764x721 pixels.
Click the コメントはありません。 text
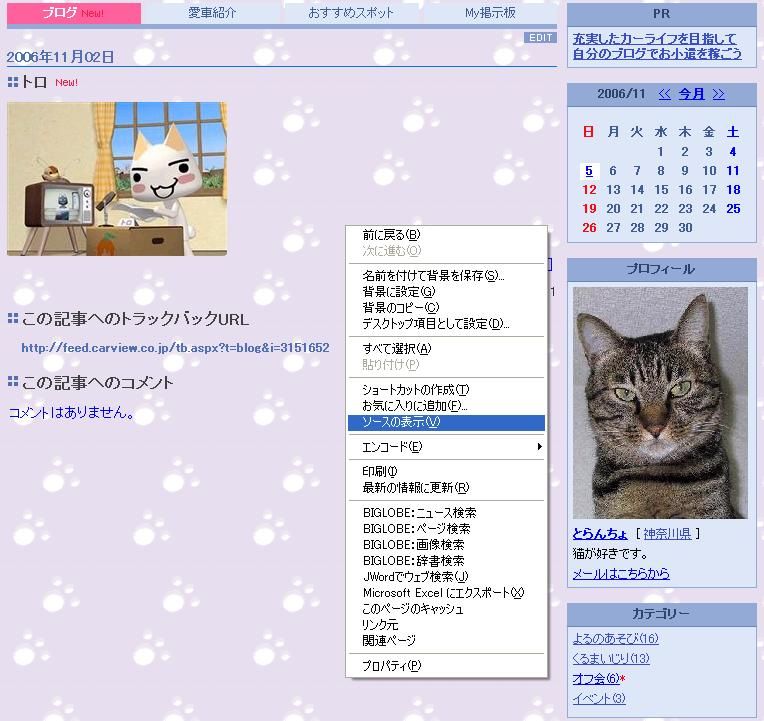pos(72,413)
